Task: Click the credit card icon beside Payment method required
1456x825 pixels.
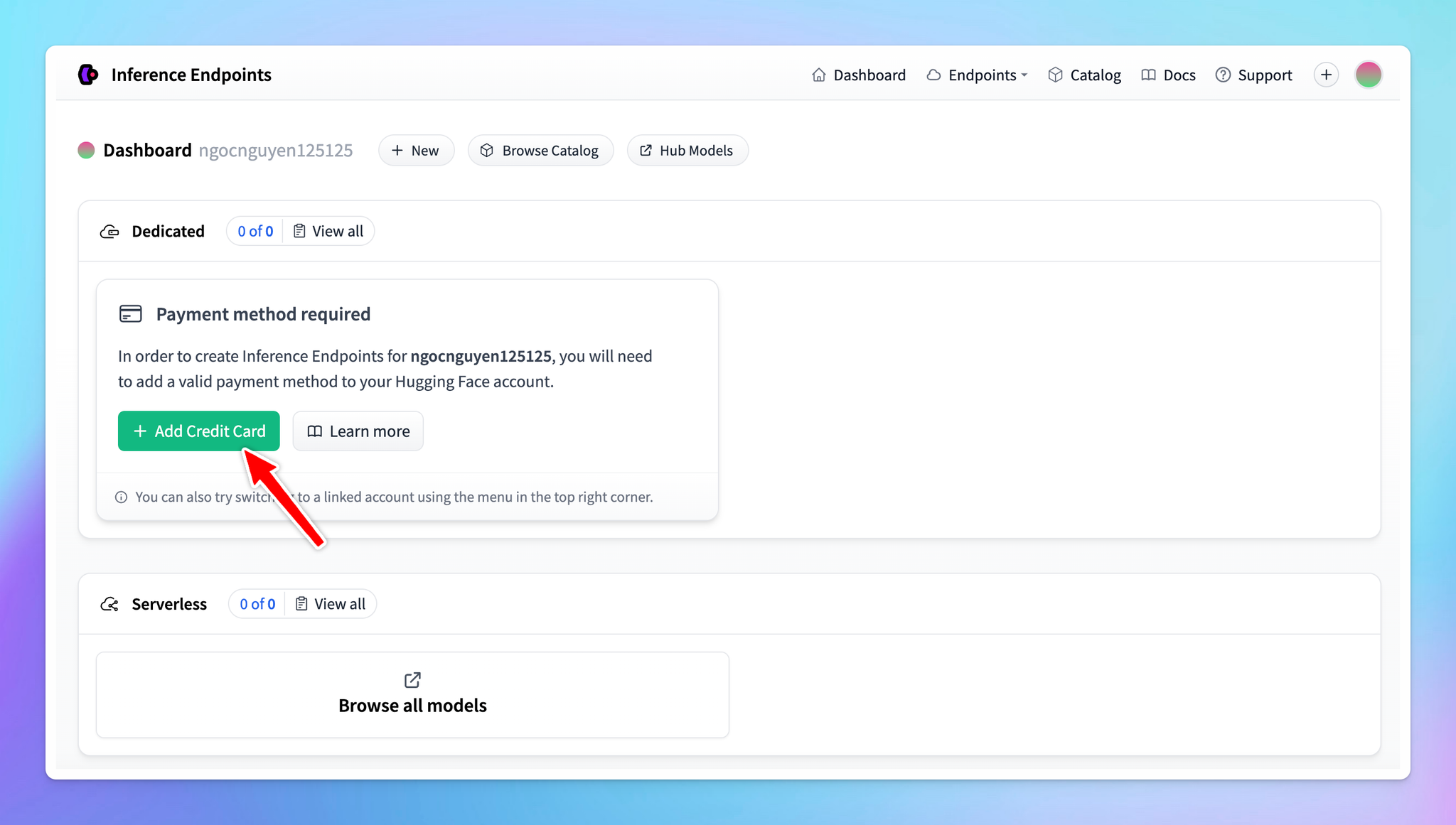Action: [131, 314]
